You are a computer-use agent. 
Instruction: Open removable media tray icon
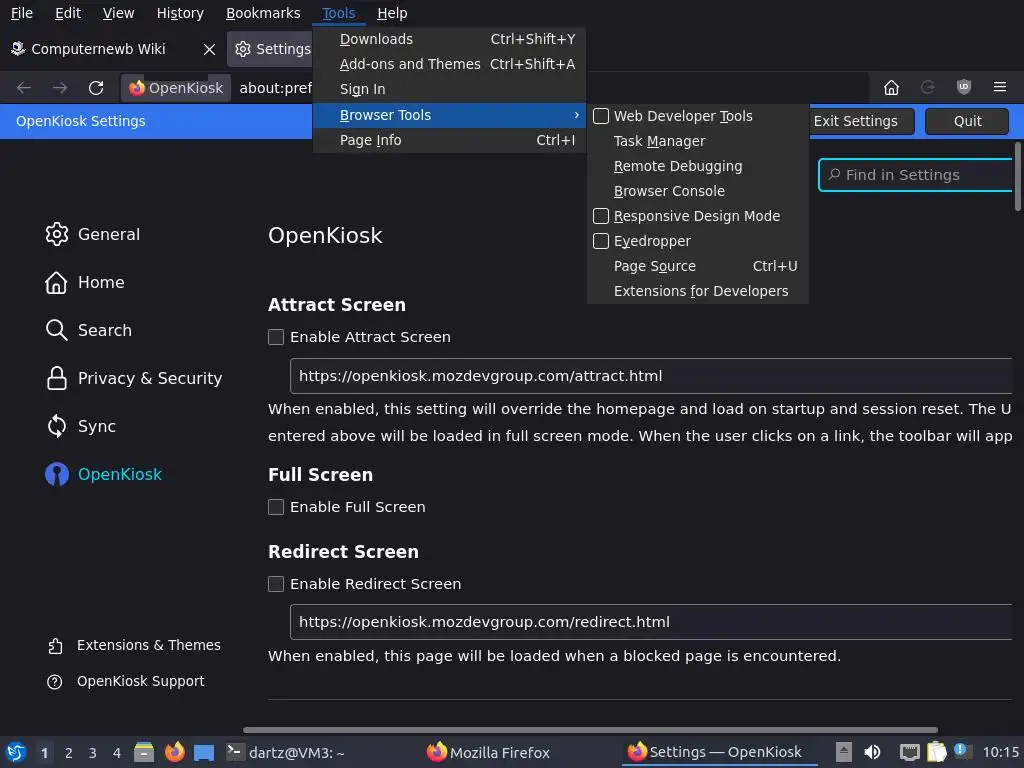(844, 752)
